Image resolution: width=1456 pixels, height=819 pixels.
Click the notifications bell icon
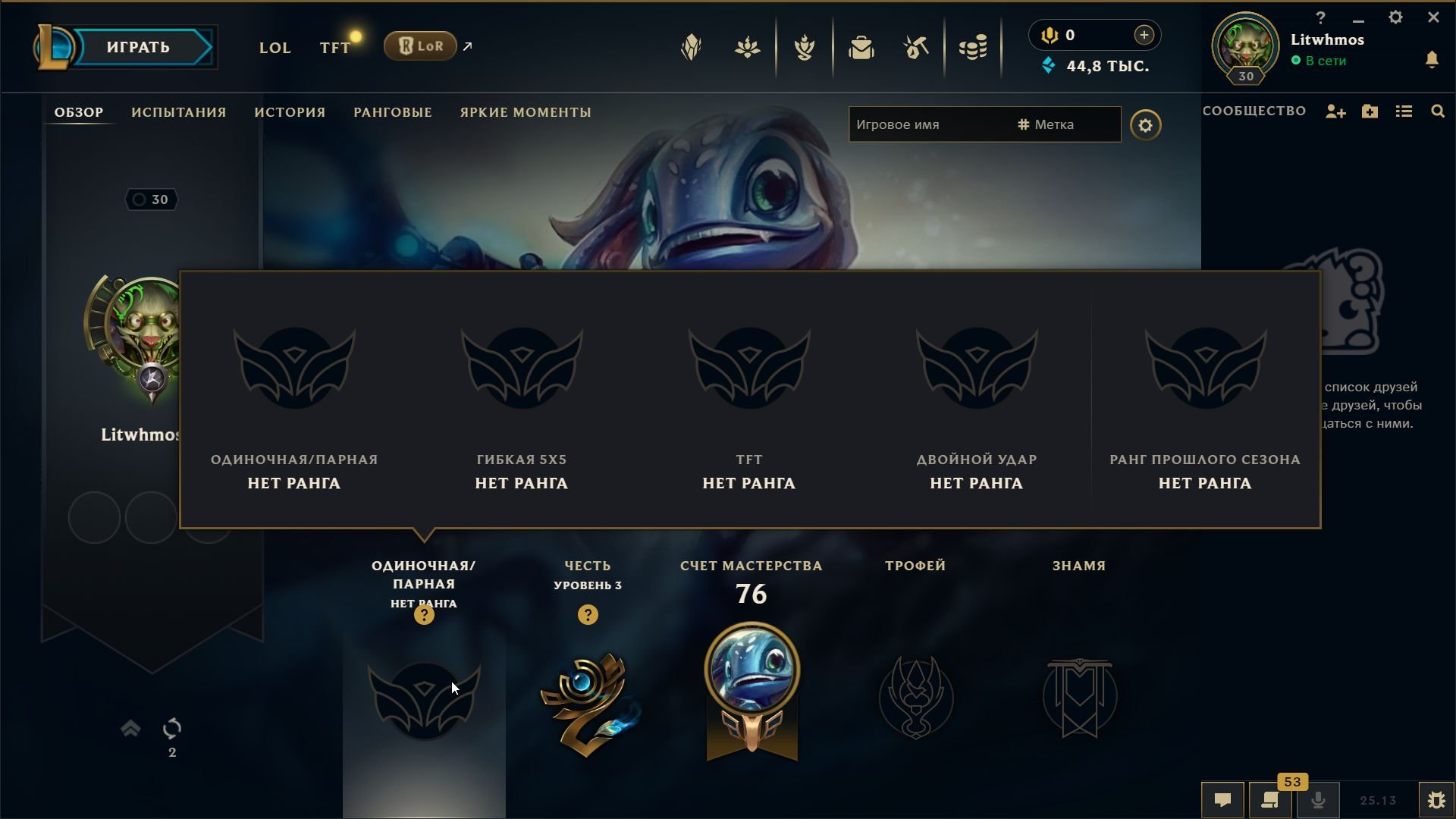point(1432,60)
